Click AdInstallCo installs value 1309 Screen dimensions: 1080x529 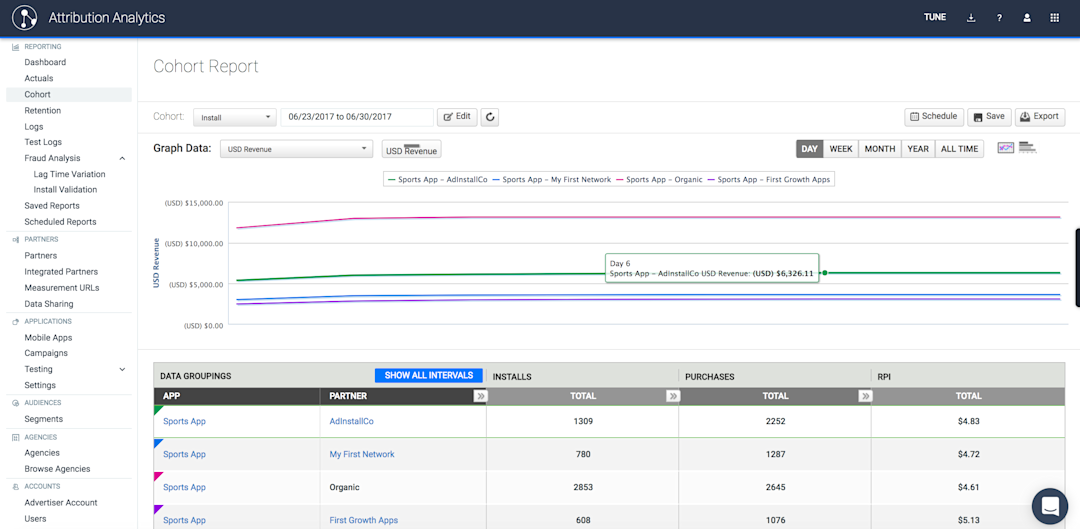click(x=583, y=421)
